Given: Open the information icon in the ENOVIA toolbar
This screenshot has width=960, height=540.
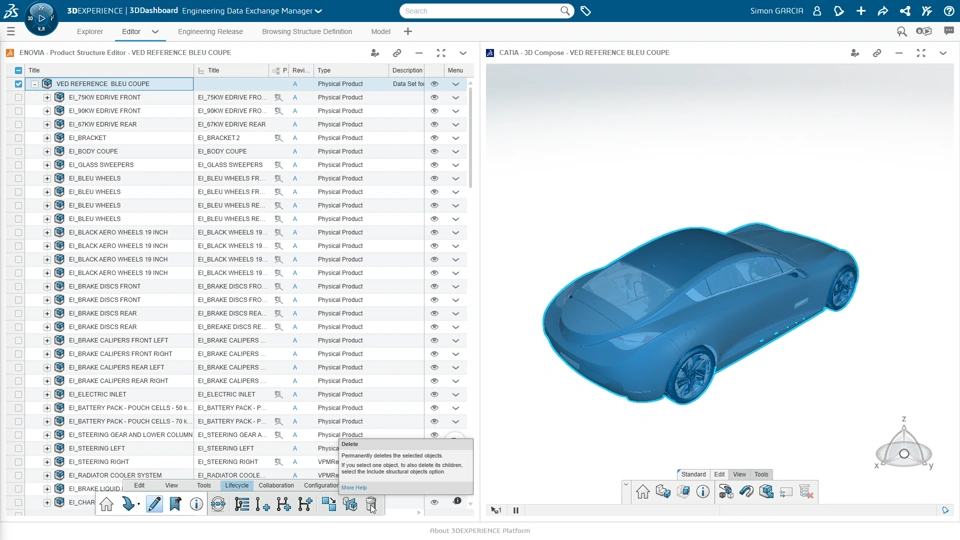Looking at the screenshot, I should tap(196, 504).
